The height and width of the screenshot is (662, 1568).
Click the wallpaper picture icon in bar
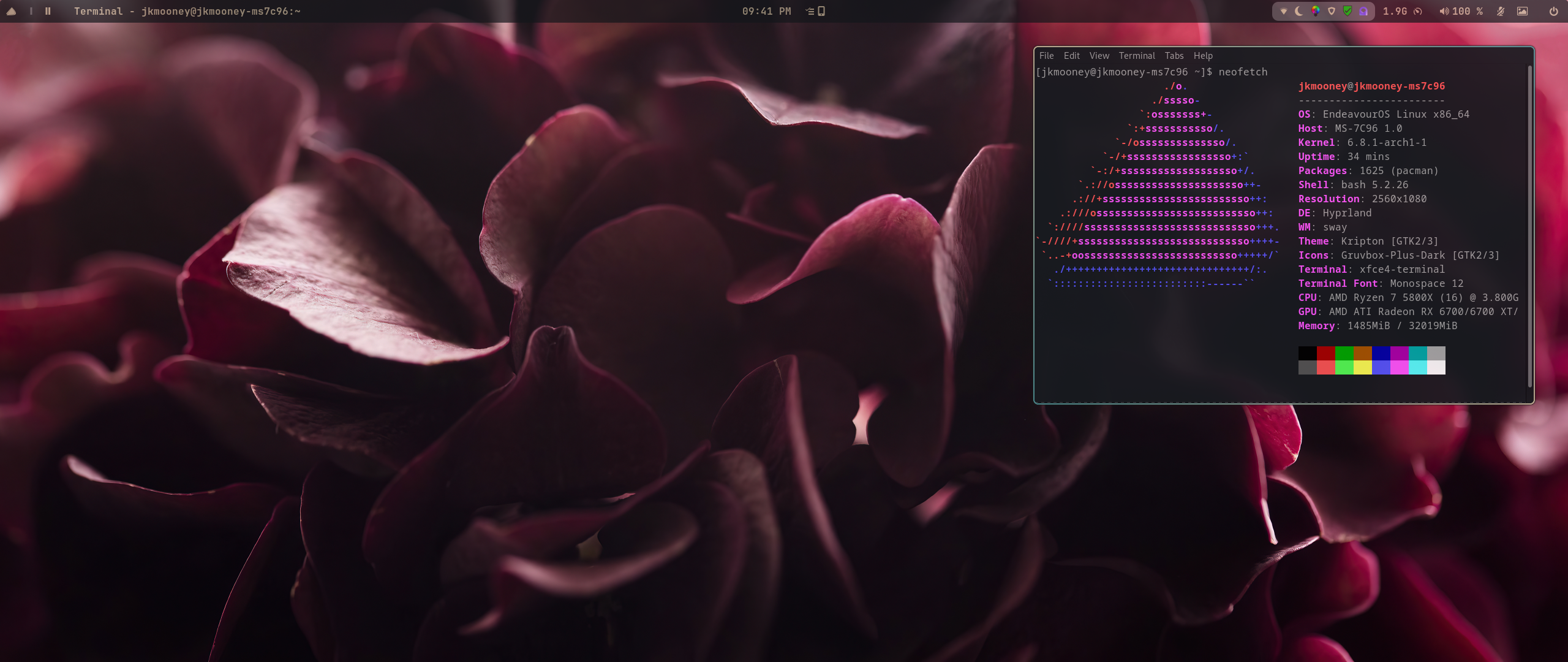coord(1522,11)
